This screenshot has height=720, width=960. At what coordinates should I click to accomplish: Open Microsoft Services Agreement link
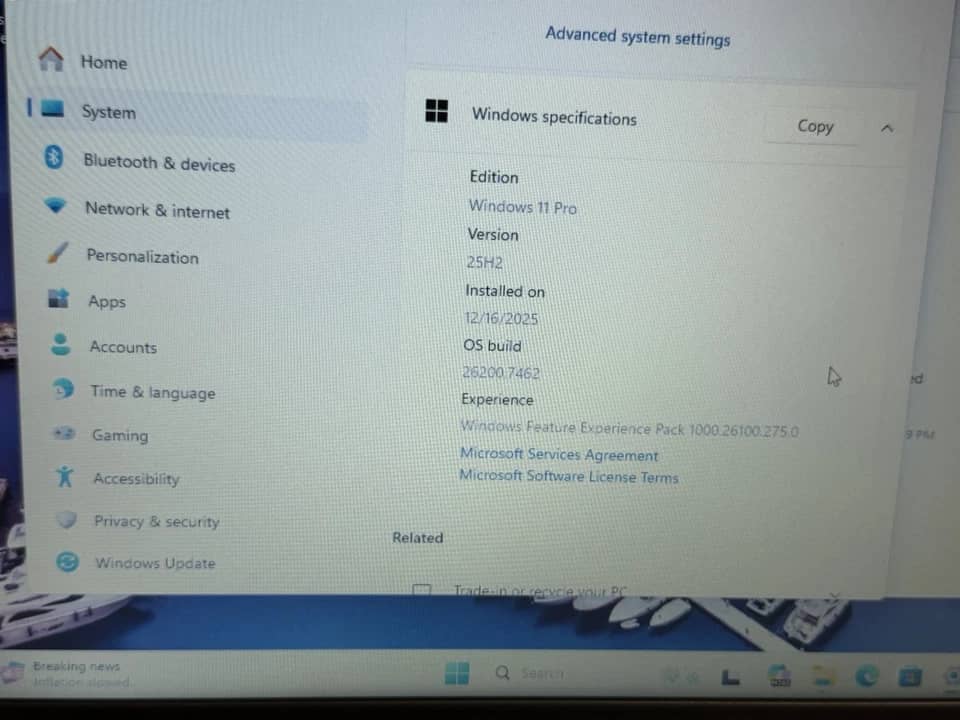coord(559,454)
